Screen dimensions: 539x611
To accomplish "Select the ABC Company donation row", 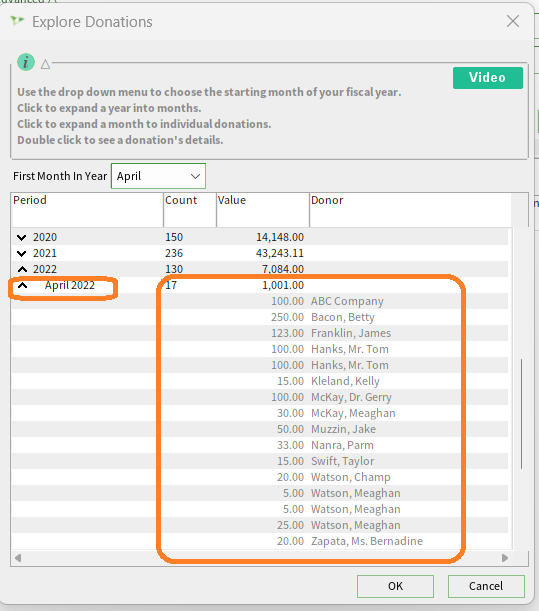I will pyautogui.click(x=260, y=301).
